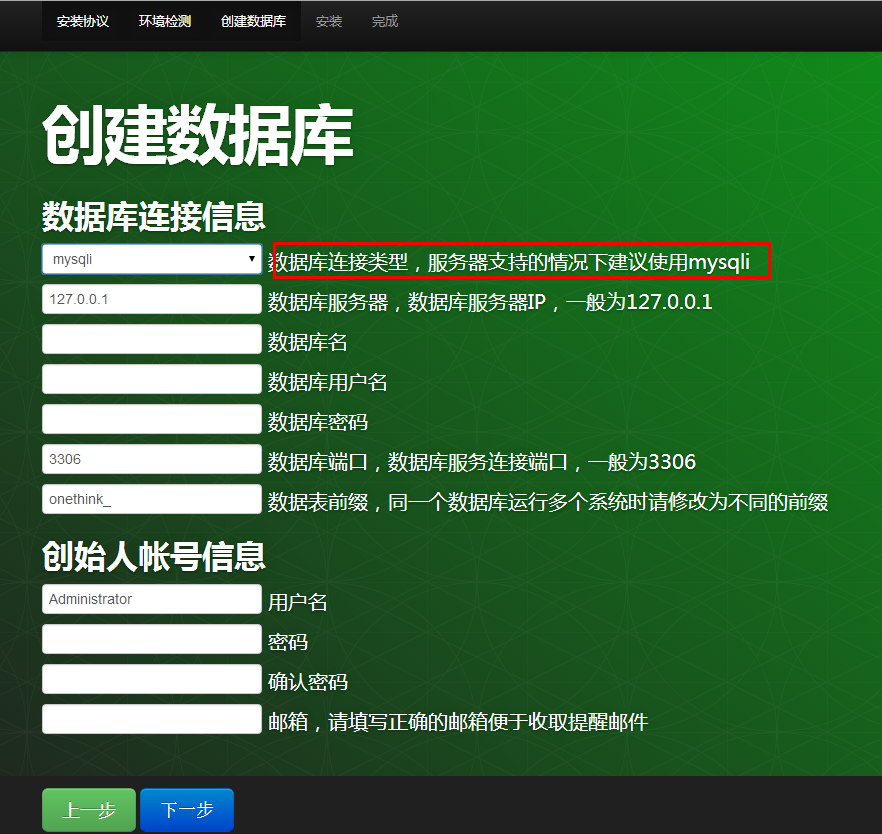Screen dimensions: 882x834
Task: Click the 创建数据库 page heading
Action: click(197, 136)
